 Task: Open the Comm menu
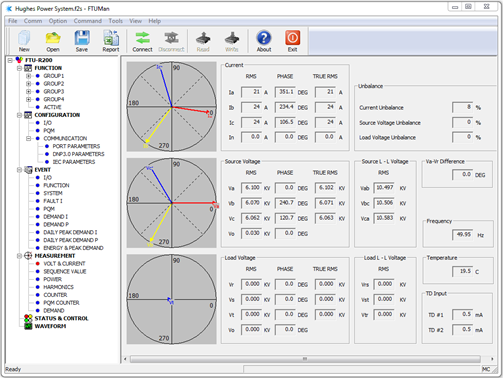[33, 21]
